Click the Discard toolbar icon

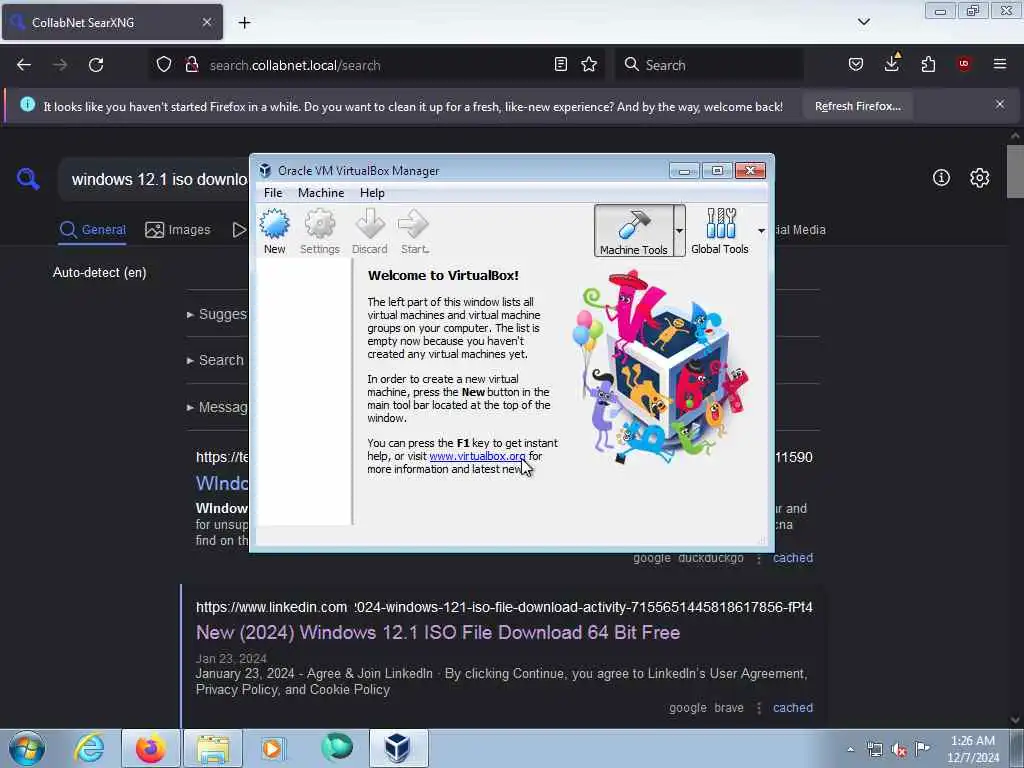pyautogui.click(x=370, y=231)
